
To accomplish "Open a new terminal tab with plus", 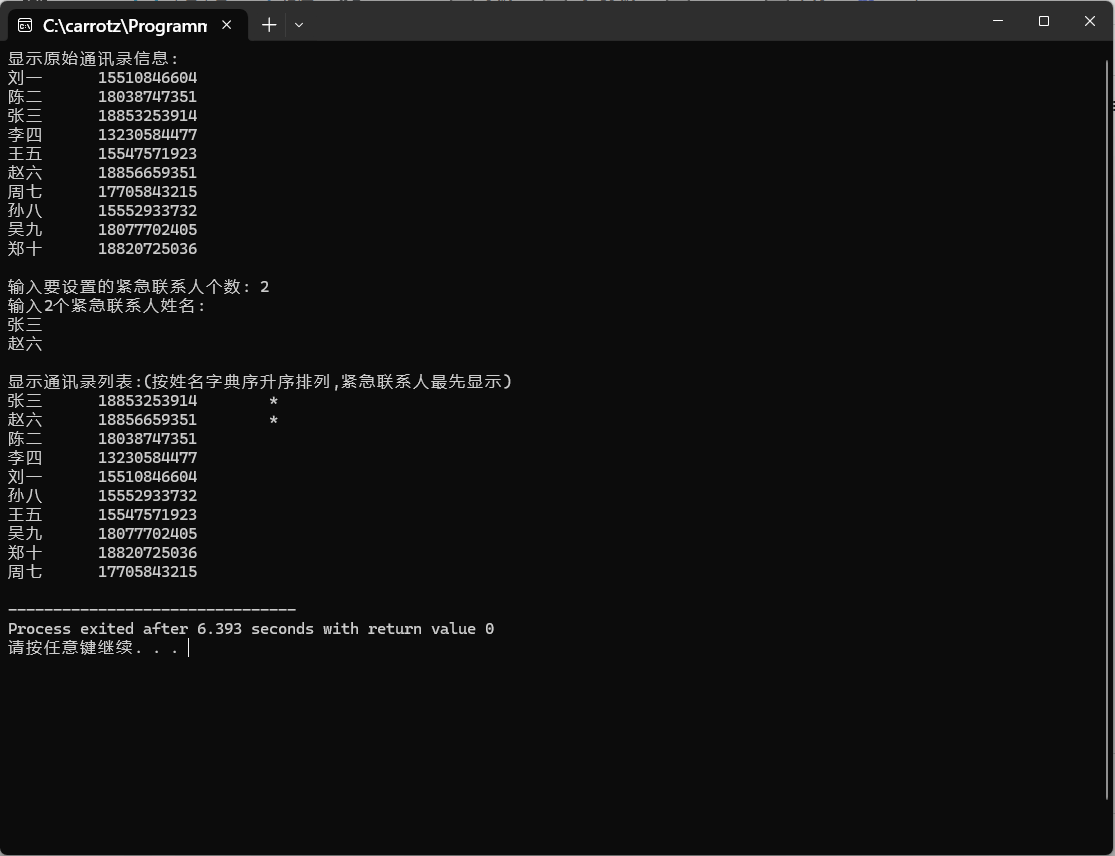I will click(x=269, y=25).
